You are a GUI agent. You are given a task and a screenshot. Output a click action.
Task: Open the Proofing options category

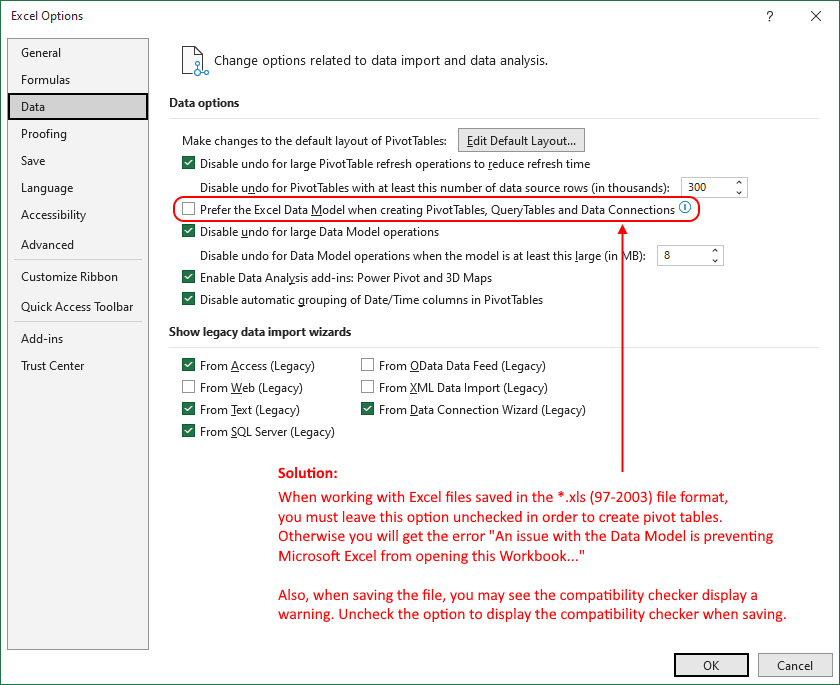point(78,134)
